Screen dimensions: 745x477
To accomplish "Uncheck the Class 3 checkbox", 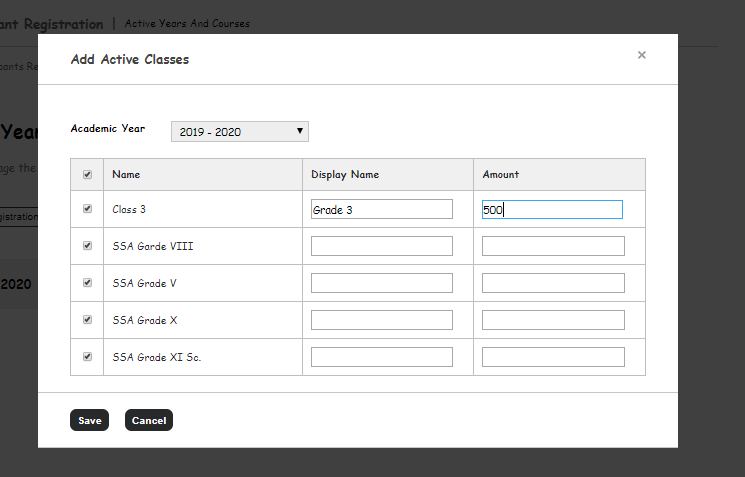I will click(x=87, y=209).
